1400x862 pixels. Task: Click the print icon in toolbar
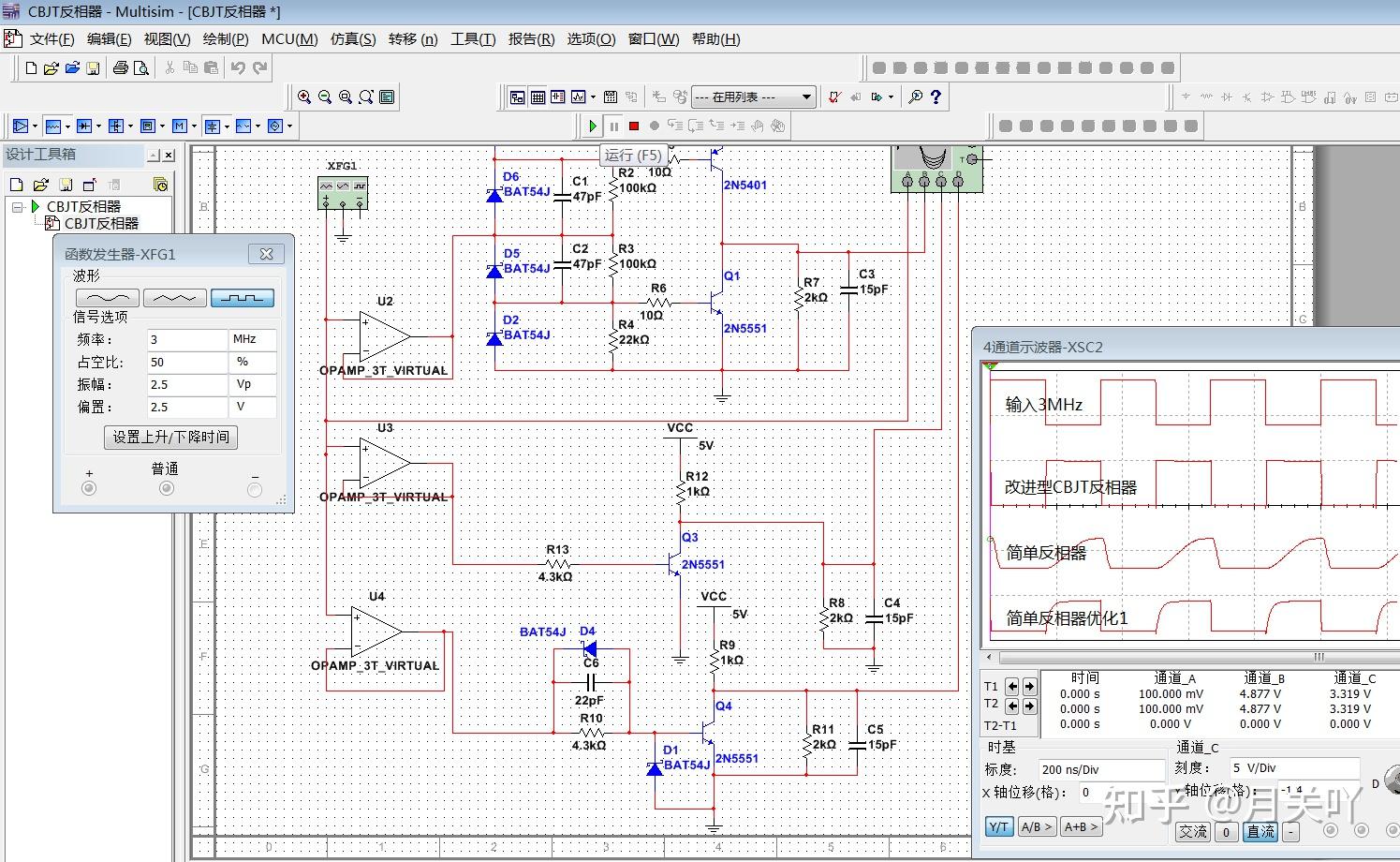[x=121, y=67]
